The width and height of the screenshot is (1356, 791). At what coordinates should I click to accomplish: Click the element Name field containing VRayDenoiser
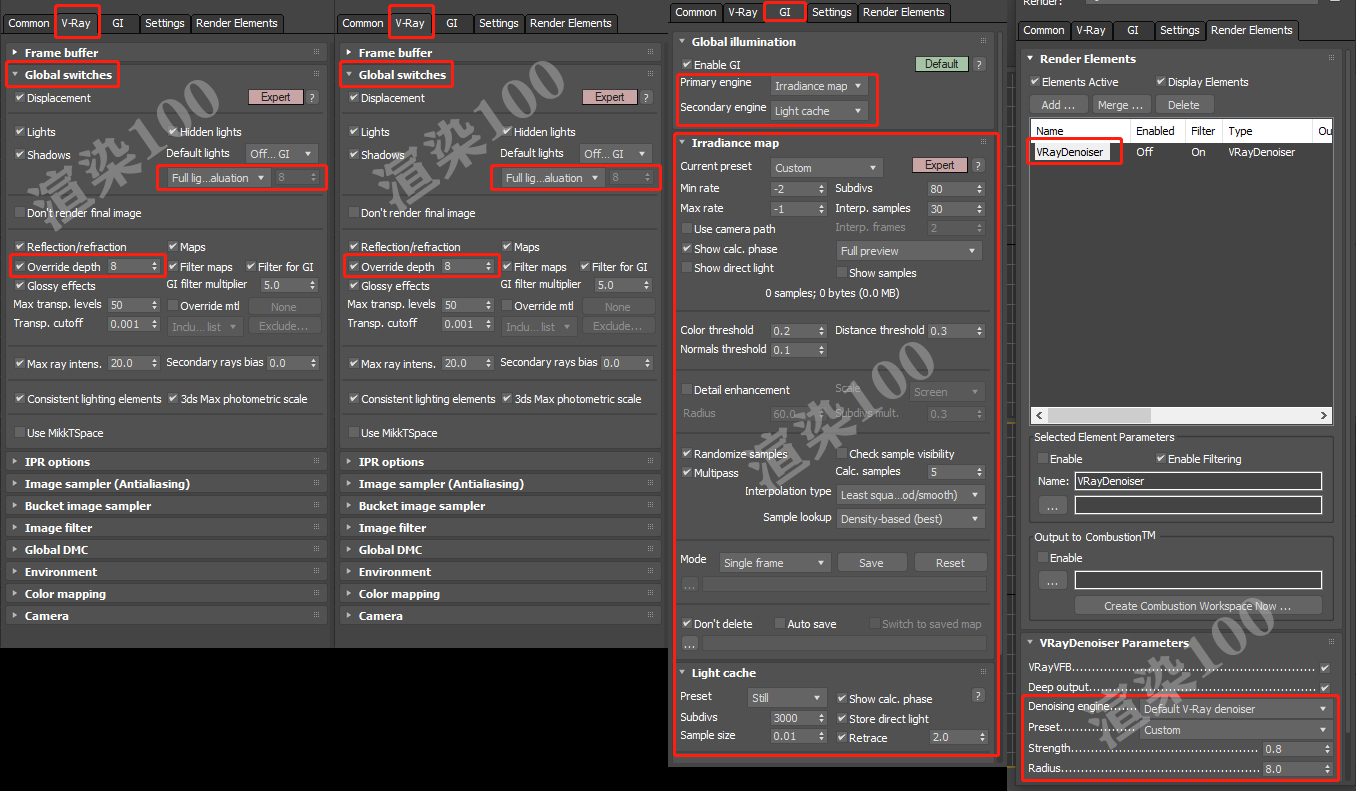tap(1198, 481)
